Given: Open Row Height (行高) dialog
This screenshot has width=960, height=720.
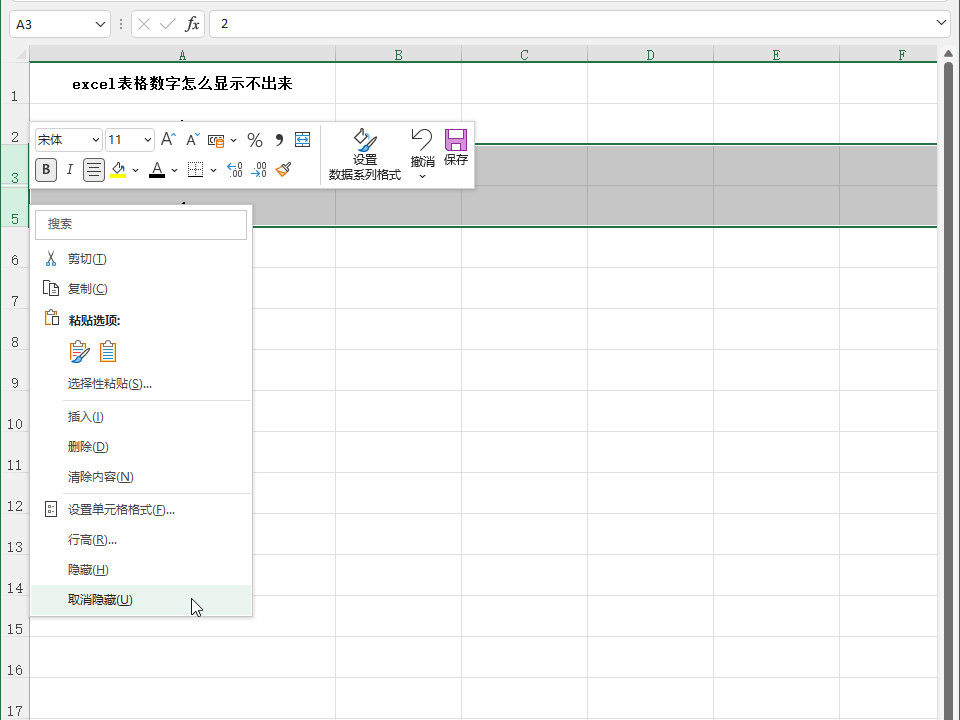Looking at the screenshot, I should point(141,540).
